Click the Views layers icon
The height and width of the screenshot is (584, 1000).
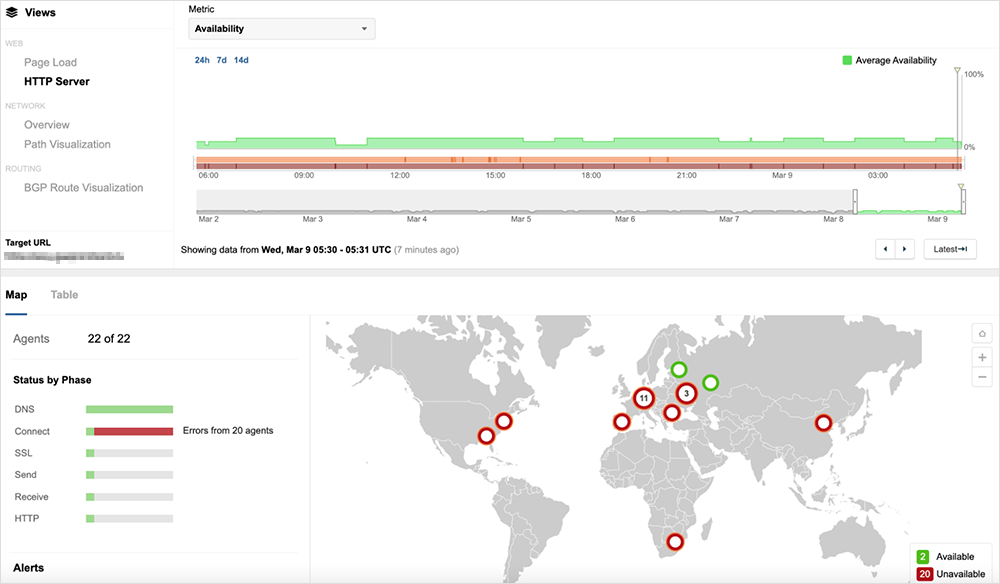12,13
